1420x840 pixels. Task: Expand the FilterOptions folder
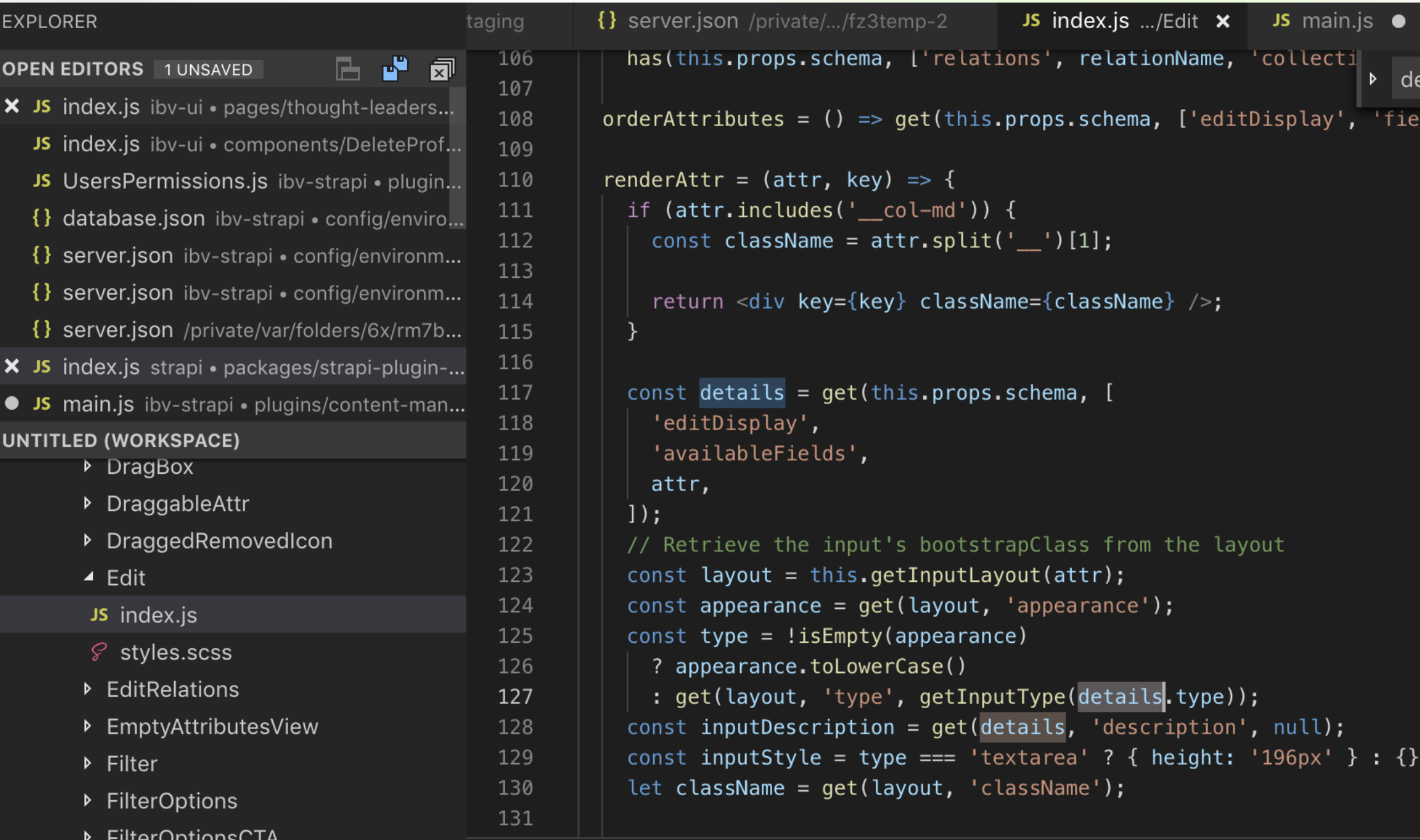pos(88,800)
